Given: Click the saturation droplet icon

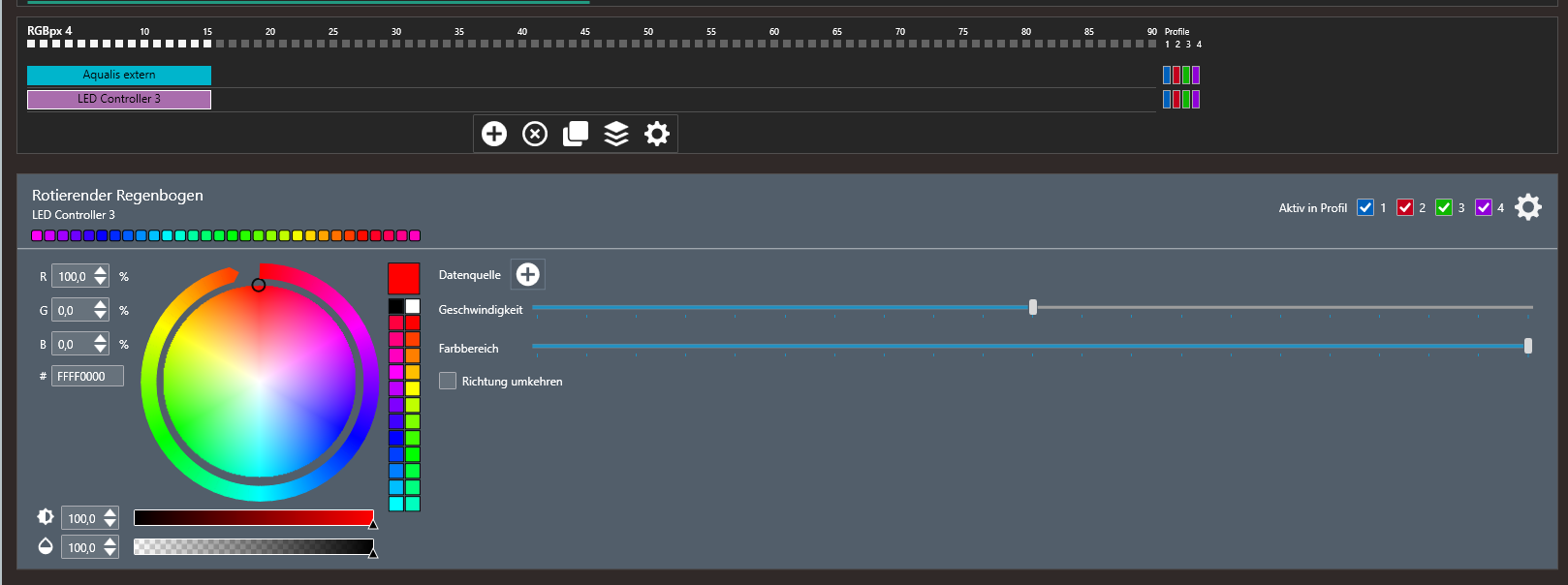Looking at the screenshot, I should point(46,546).
